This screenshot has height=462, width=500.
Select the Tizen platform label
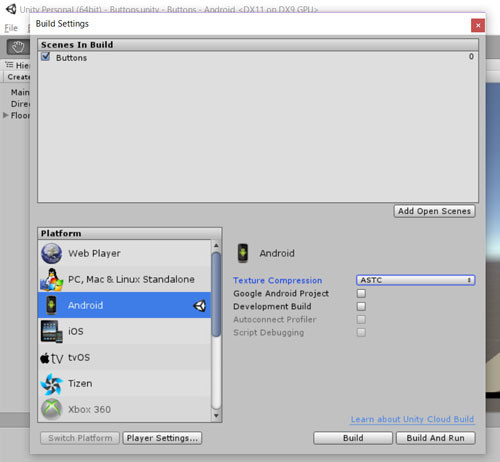point(80,383)
